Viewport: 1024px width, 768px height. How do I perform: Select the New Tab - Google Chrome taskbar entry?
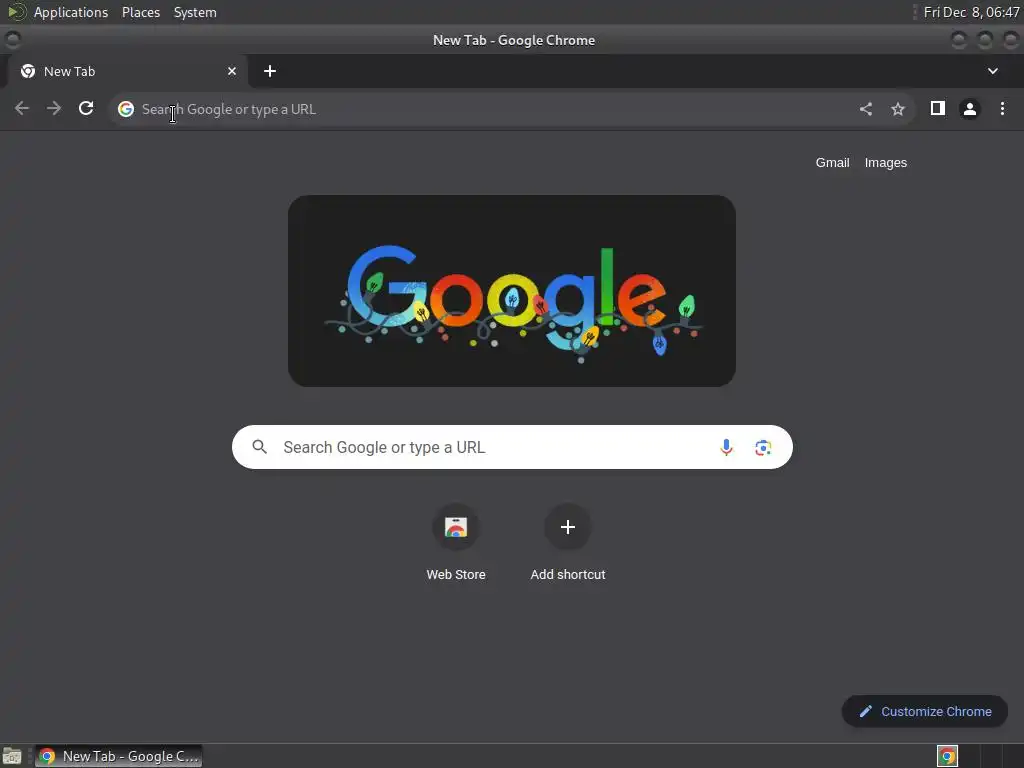[118, 756]
